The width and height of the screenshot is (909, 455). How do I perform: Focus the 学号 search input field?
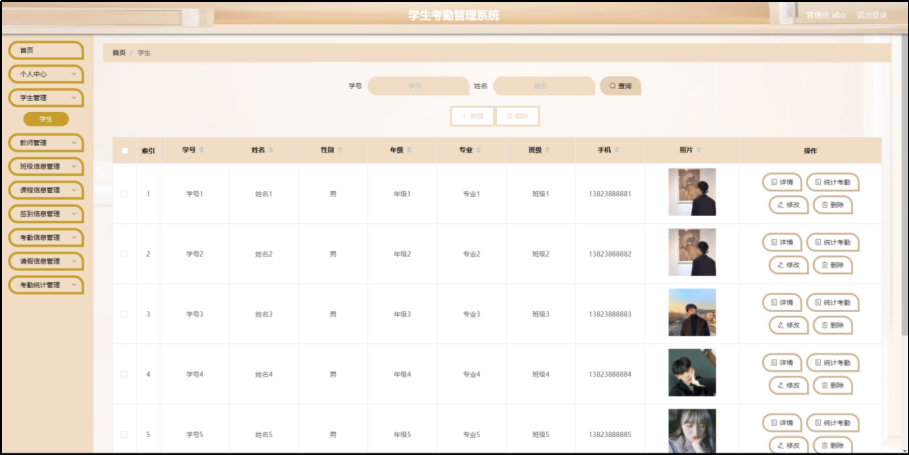click(418, 86)
